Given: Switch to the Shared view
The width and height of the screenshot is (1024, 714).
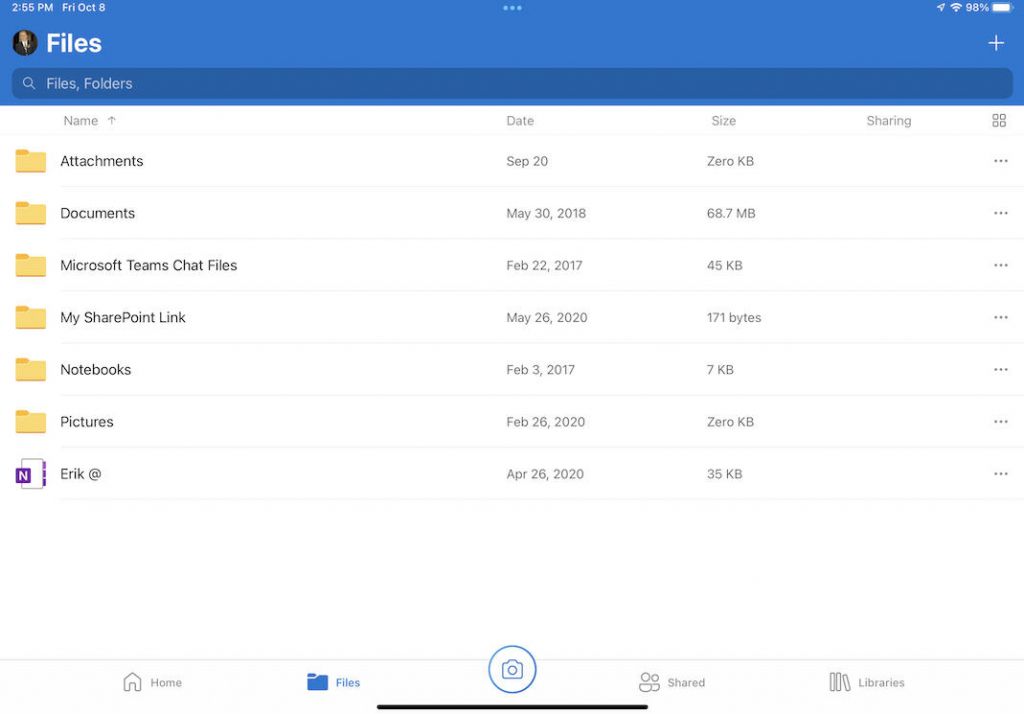Looking at the screenshot, I should pyautogui.click(x=672, y=682).
